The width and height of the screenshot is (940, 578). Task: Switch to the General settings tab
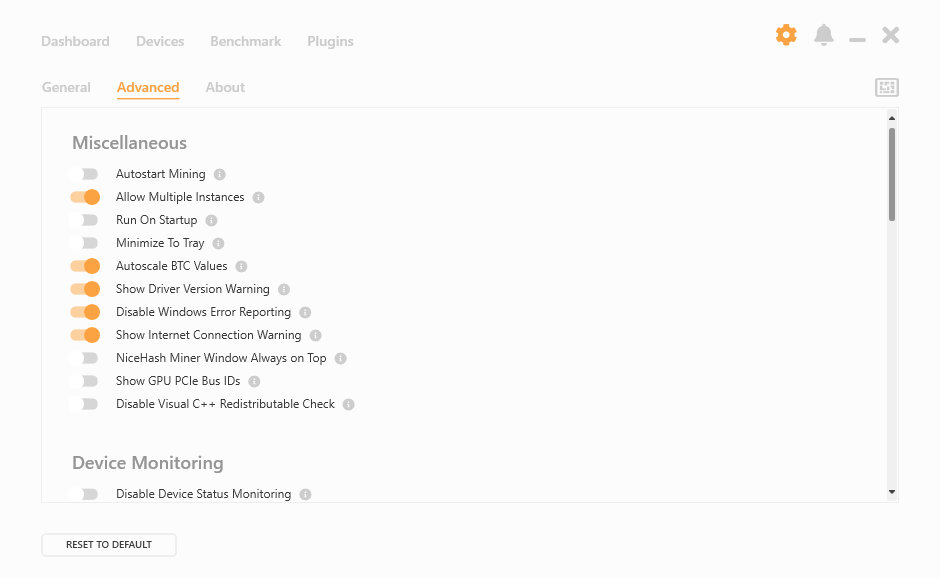(66, 88)
